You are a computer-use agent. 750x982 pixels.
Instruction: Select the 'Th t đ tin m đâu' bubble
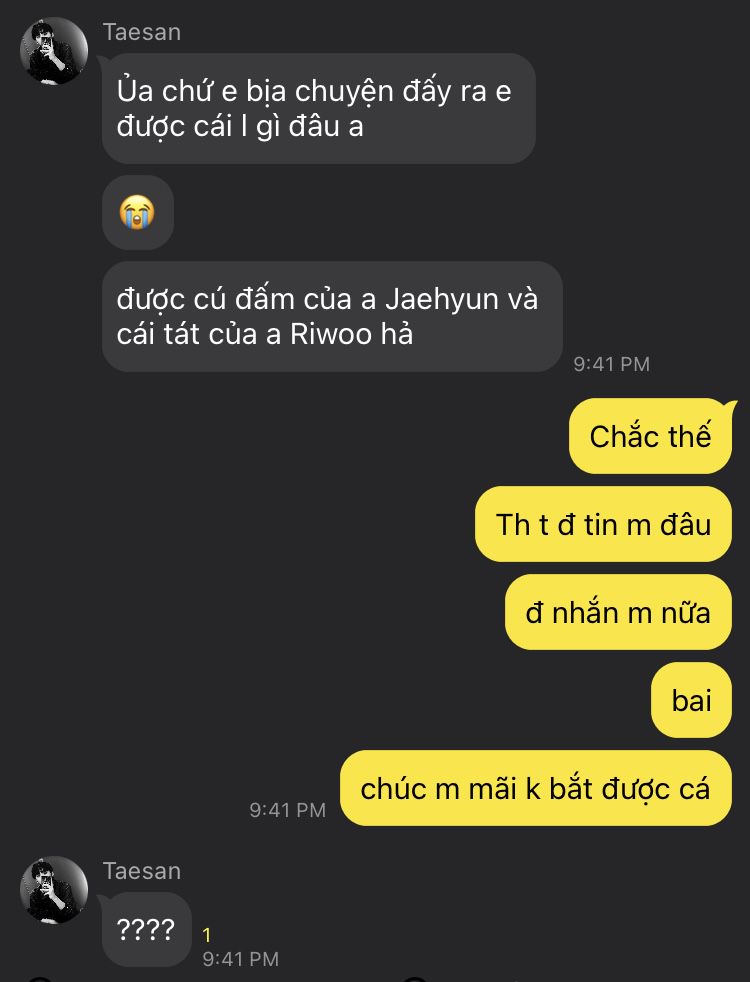(x=604, y=524)
